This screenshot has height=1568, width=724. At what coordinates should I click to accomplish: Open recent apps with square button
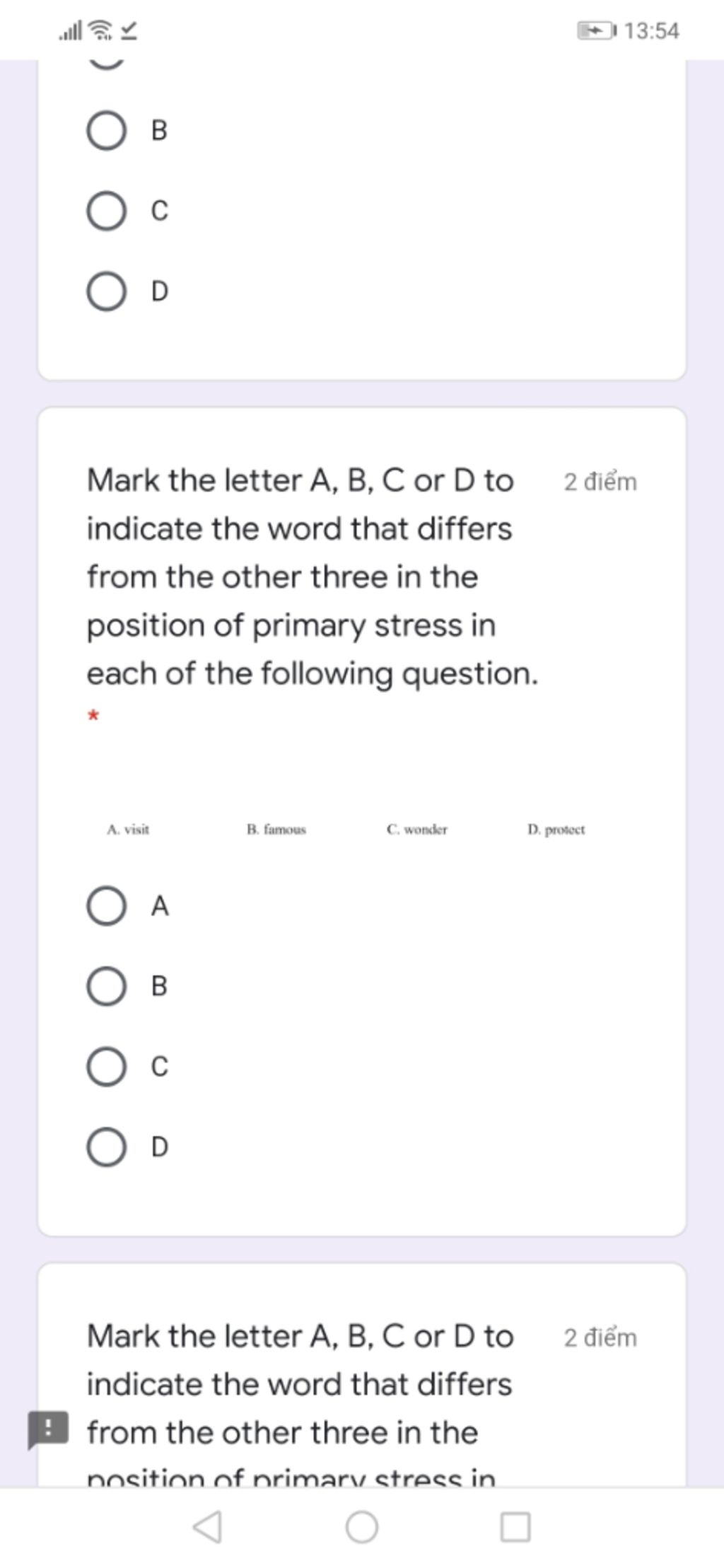(515, 1526)
